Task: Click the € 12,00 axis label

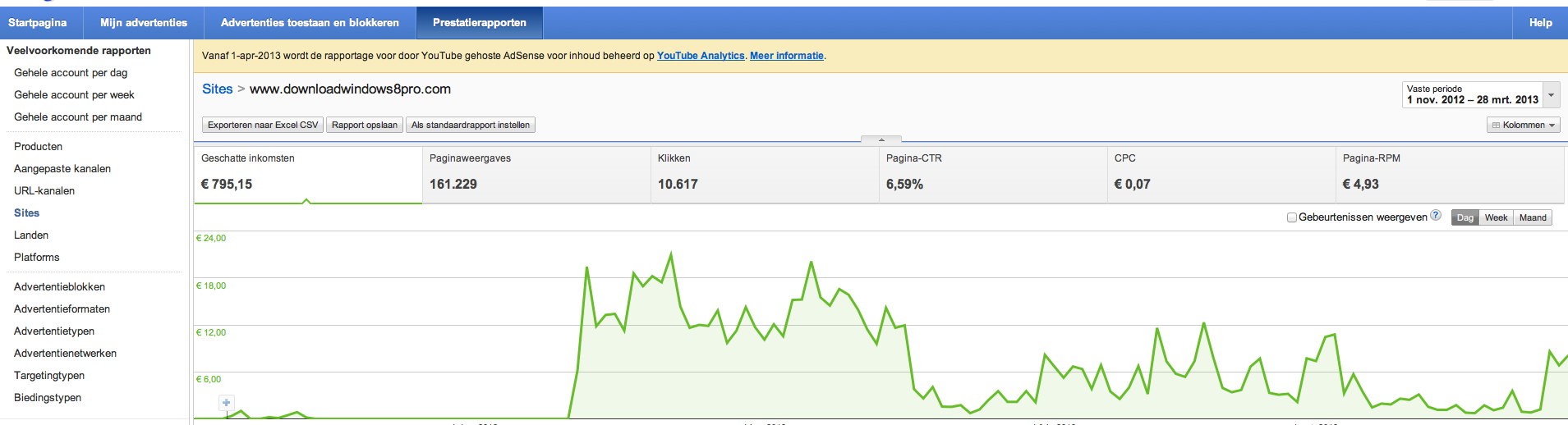Action: point(211,332)
